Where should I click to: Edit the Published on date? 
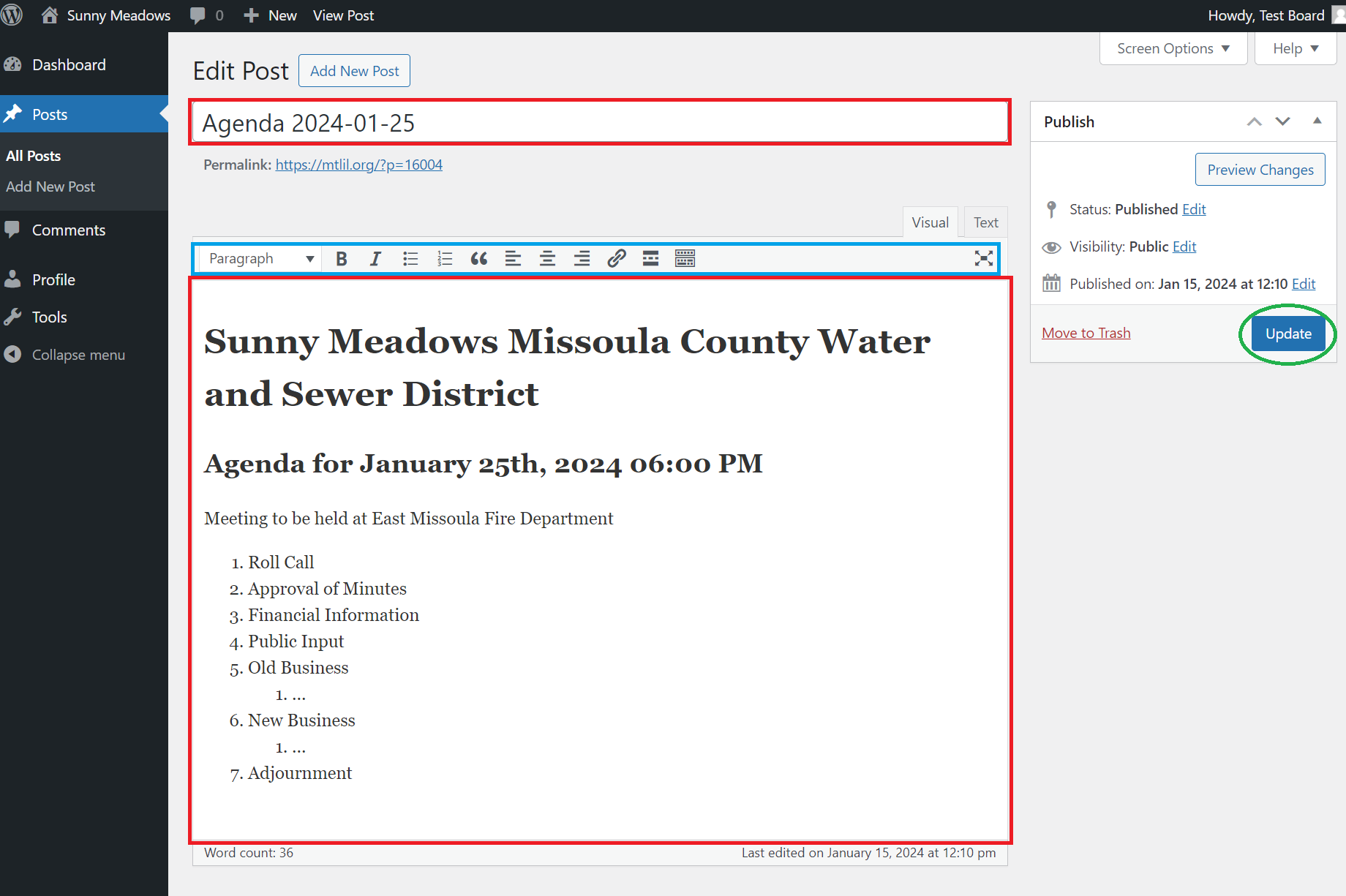pyautogui.click(x=1304, y=284)
